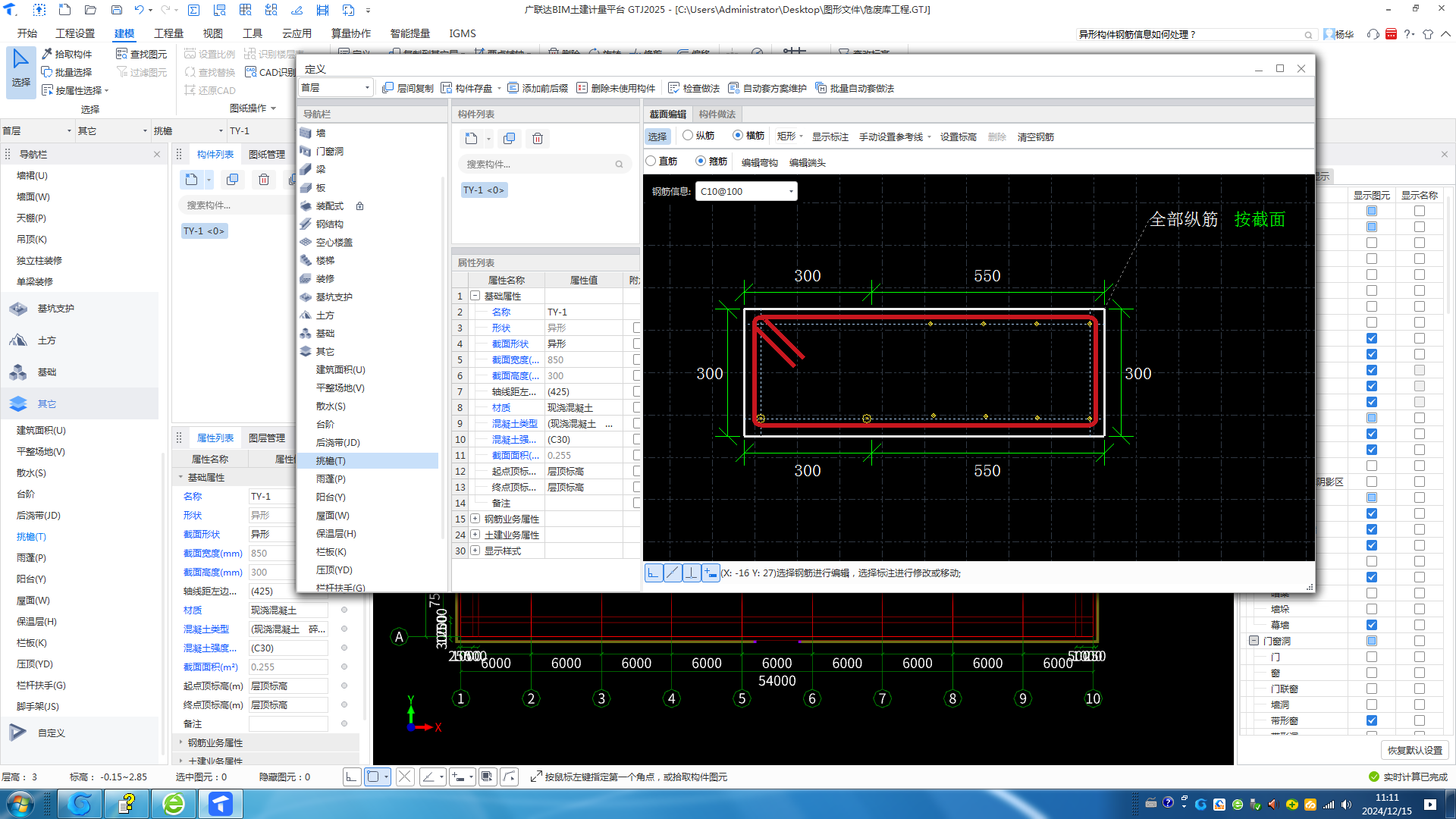Open the 挑檐 component type dropdown in main window

[189, 130]
